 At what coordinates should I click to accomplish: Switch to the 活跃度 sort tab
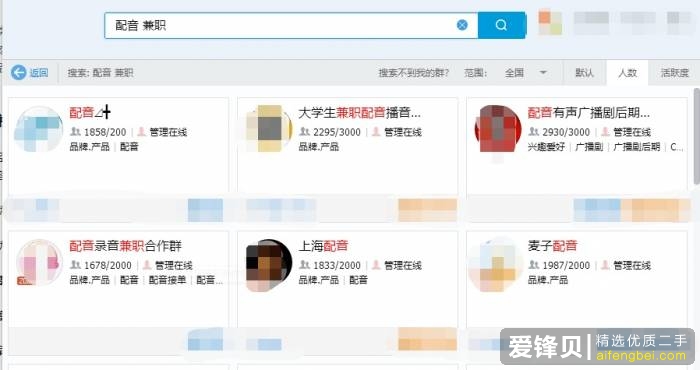pos(675,73)
